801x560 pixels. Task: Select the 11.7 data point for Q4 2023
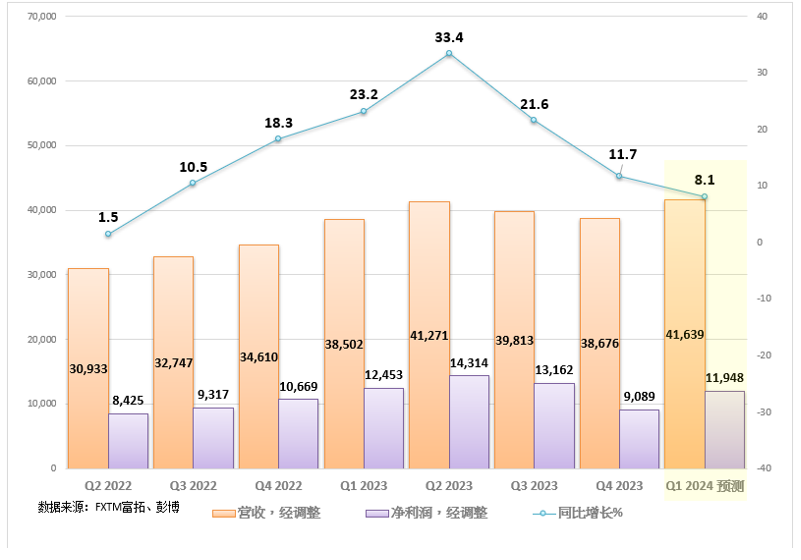[x=619, y=176]
